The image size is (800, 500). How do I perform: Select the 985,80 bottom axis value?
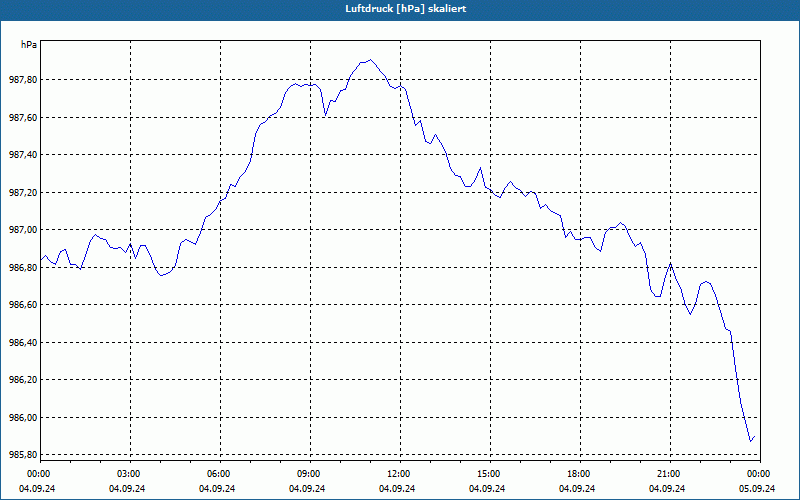click(x=23, y=455)
